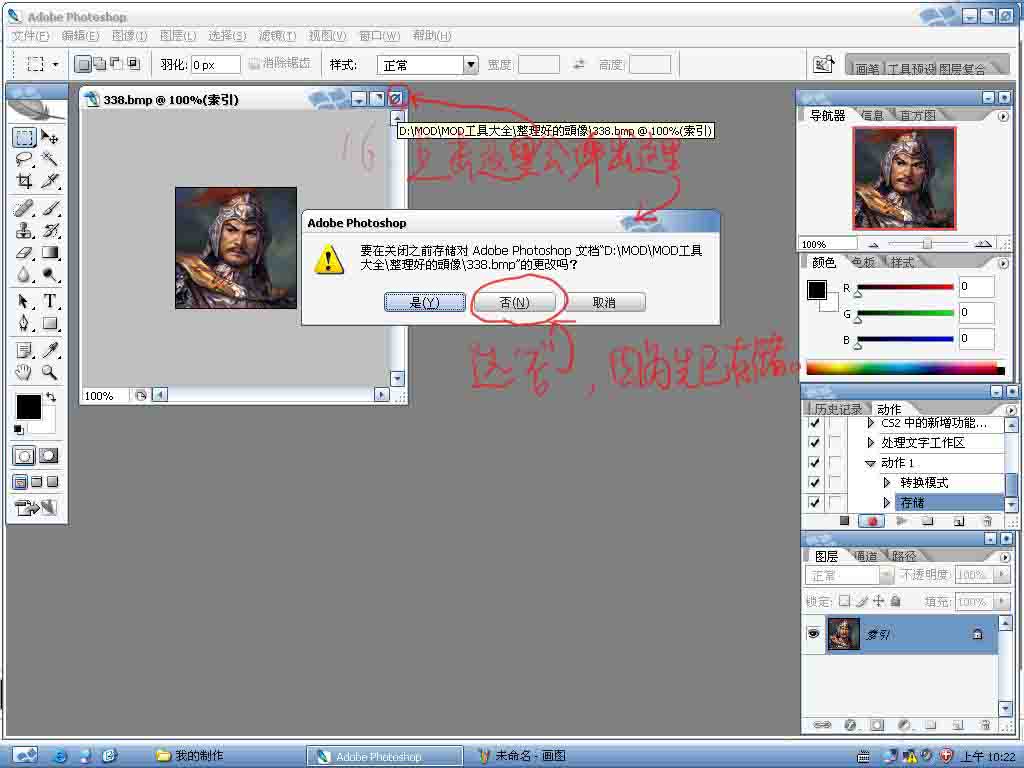Click the Go to Bridge icon
The width and height of the screenshot is (1024, 768).
824,64
